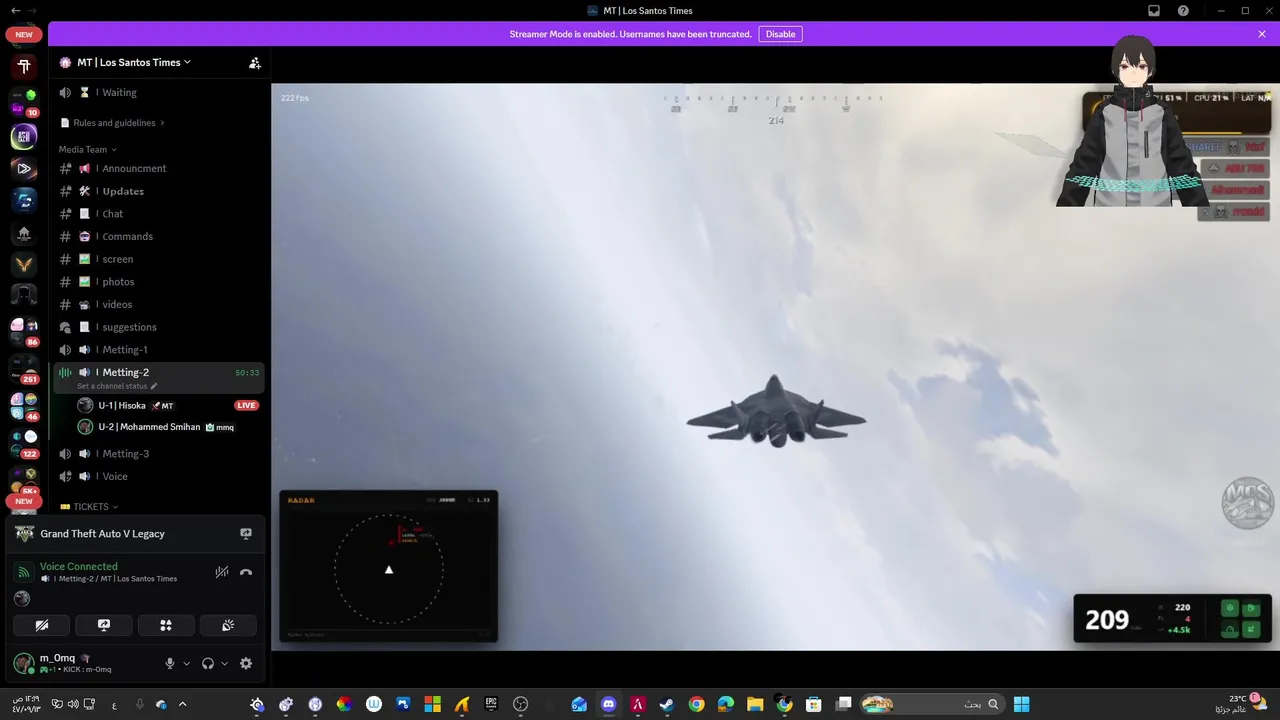Viewport: 1280px width, 720px height.
Task: Show hidden system tray icons
Action: point(182,704)
